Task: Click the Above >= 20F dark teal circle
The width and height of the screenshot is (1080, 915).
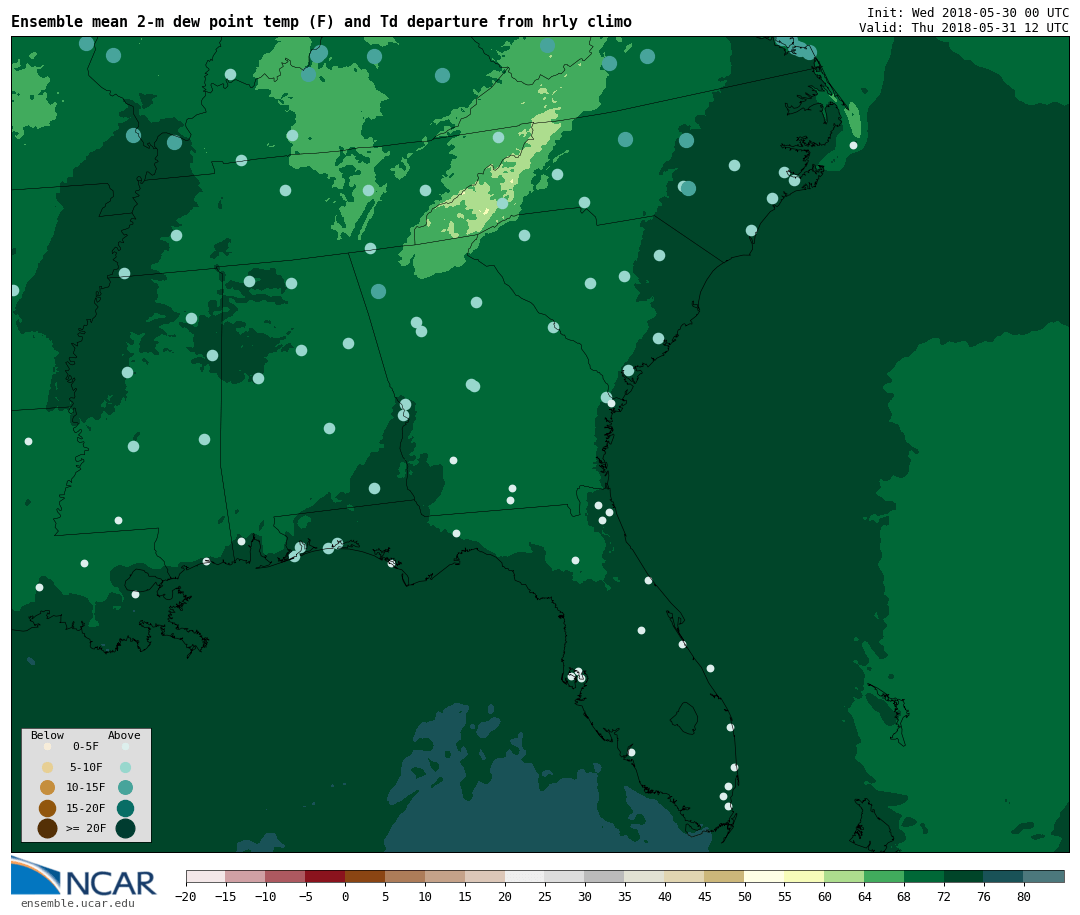Action: [x=125, y=828]
